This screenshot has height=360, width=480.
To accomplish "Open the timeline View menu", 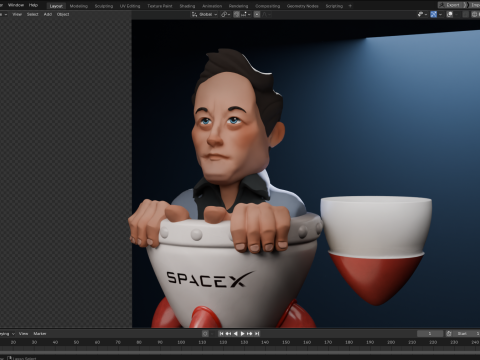I will pos(23,333).
